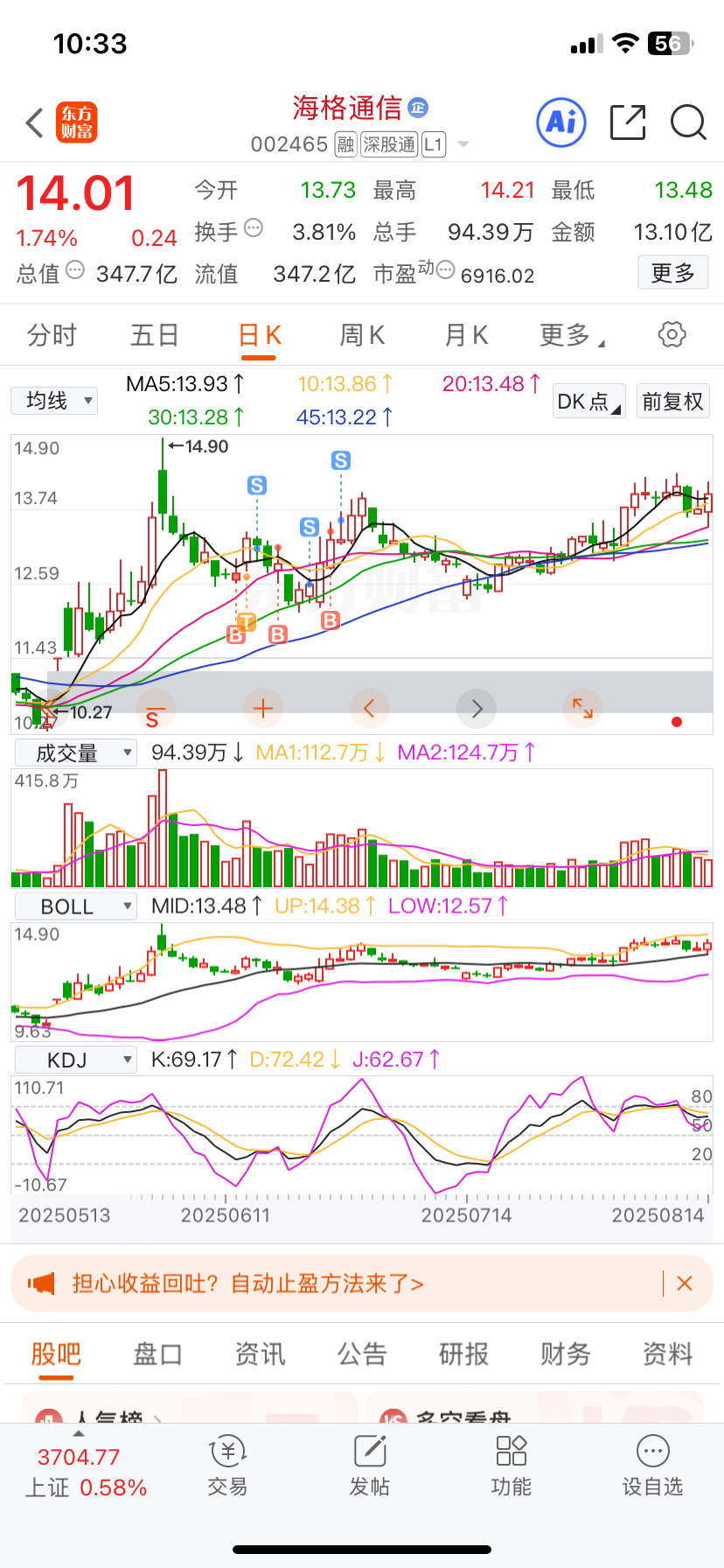Open 功能 functions icon

click(512, 1466)
